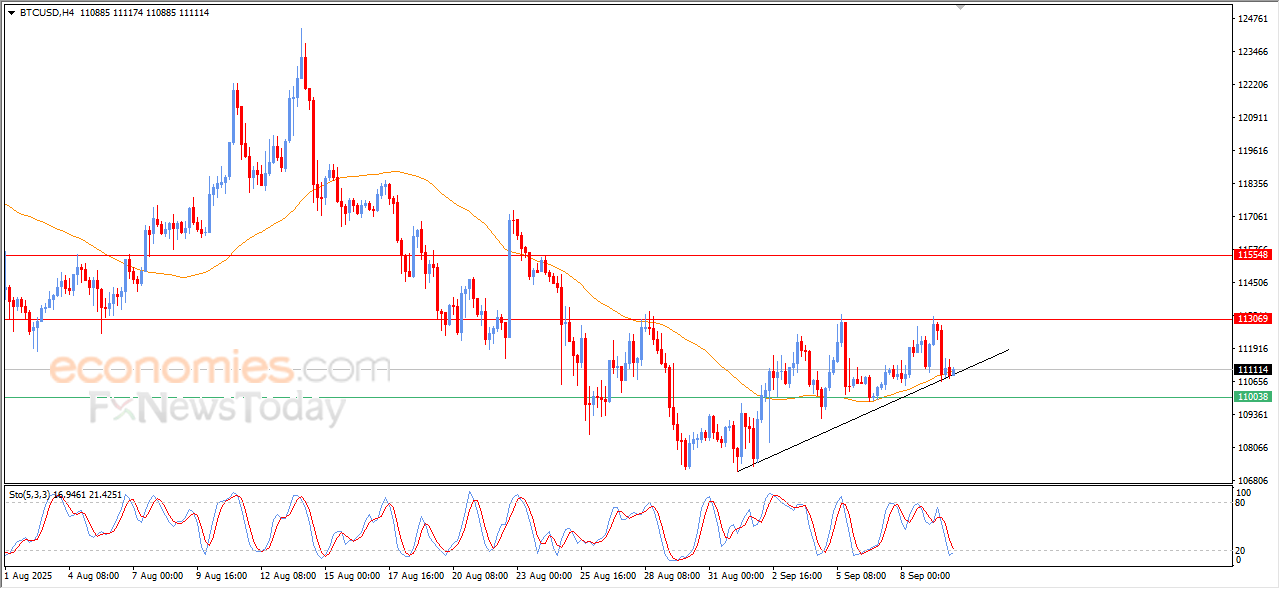Click the 28 Aug 08:00 date label
The height and width of the screenshot is (589, 1280).
point(672,576)
